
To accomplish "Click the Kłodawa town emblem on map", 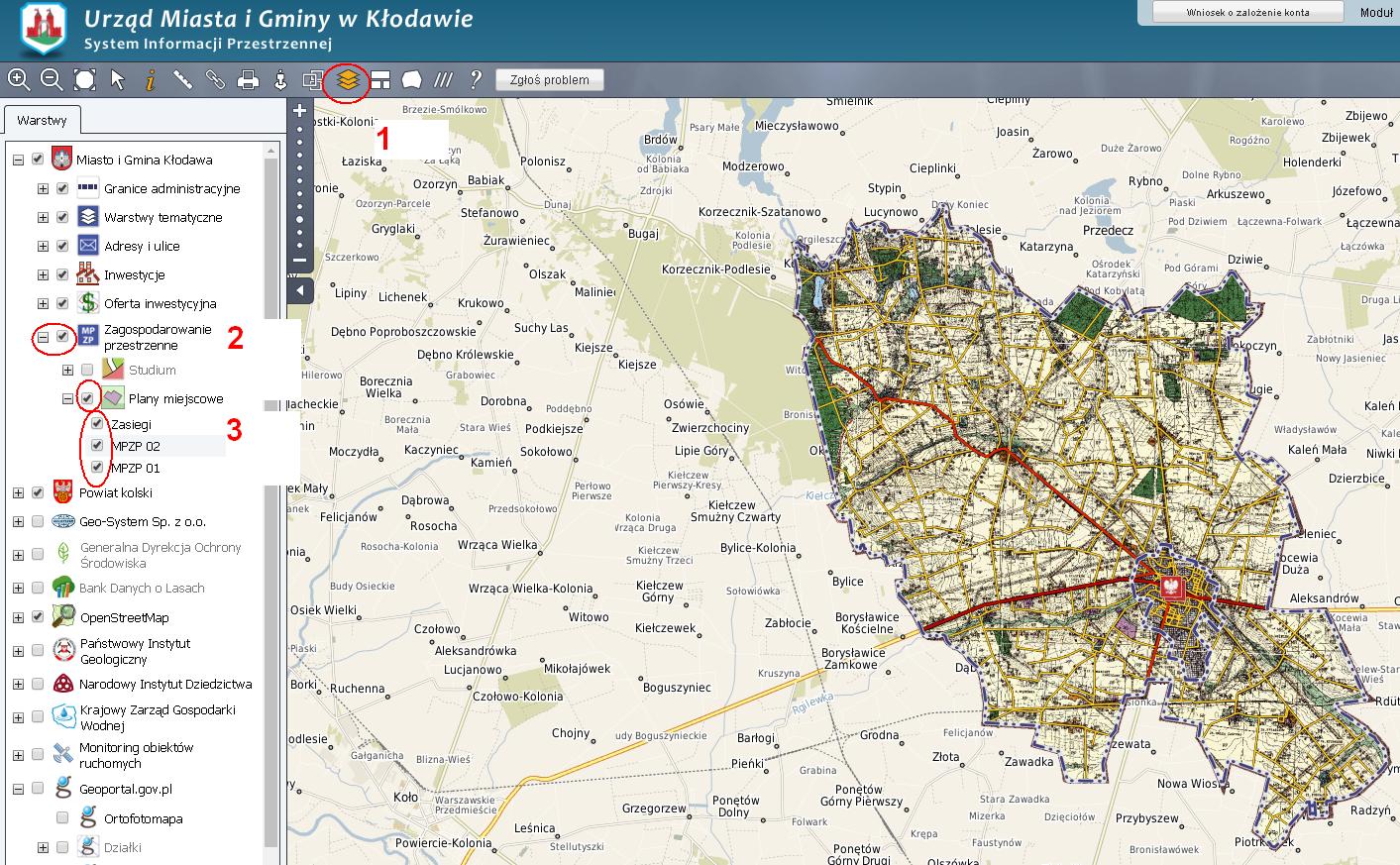I will (x=1172, y=587).
